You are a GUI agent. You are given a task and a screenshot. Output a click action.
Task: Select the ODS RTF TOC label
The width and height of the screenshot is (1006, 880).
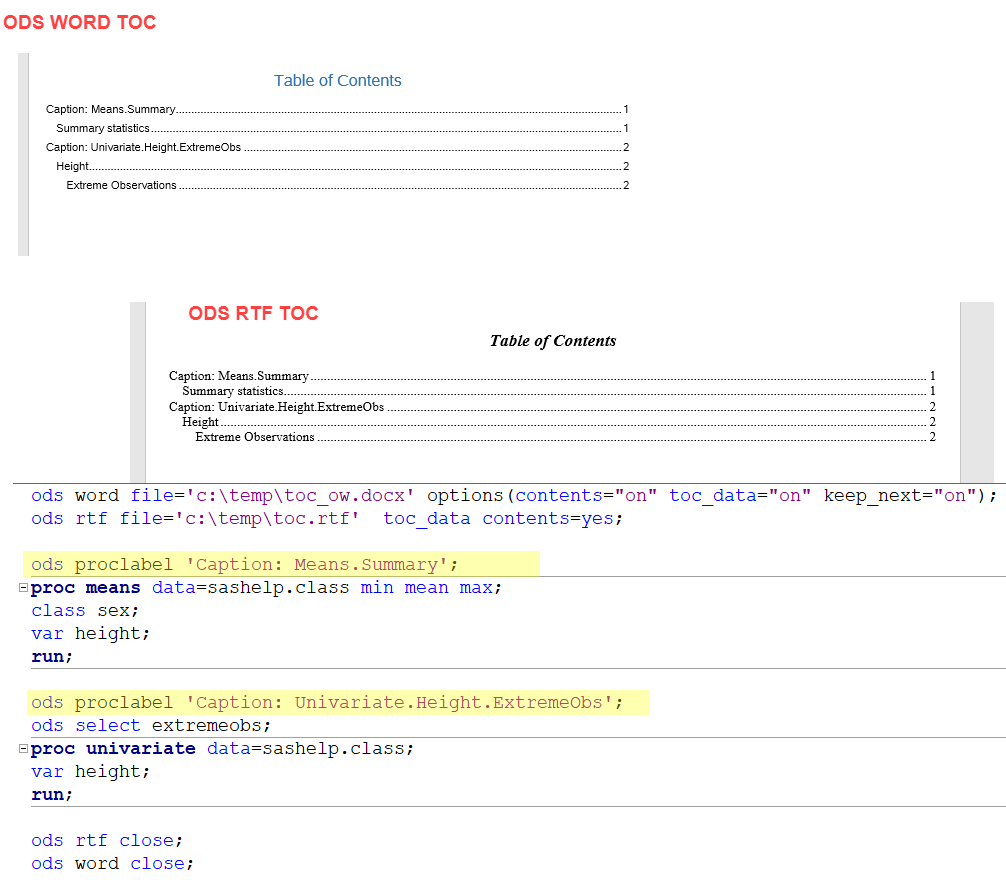[x=253, y=313]
